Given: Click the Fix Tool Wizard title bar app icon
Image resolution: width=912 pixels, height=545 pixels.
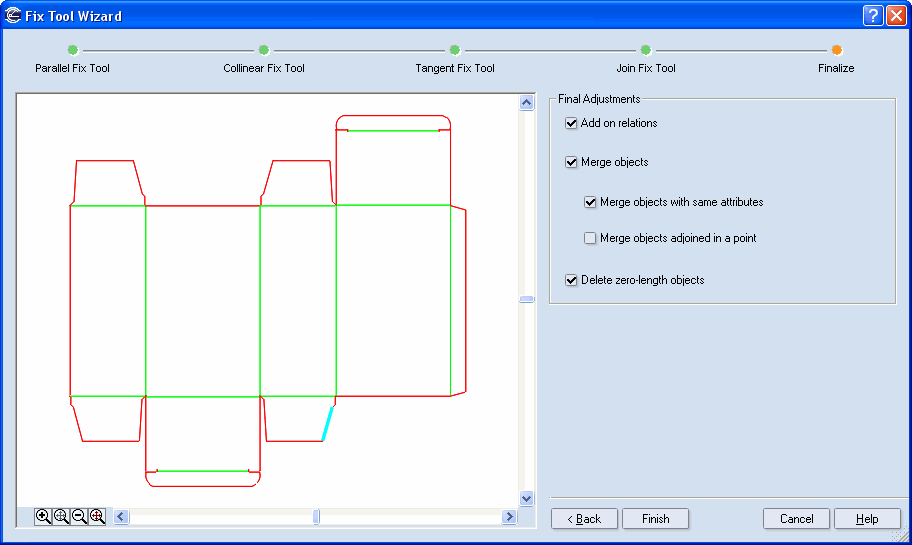Looking at the screenshot, I should pos(14,16).
